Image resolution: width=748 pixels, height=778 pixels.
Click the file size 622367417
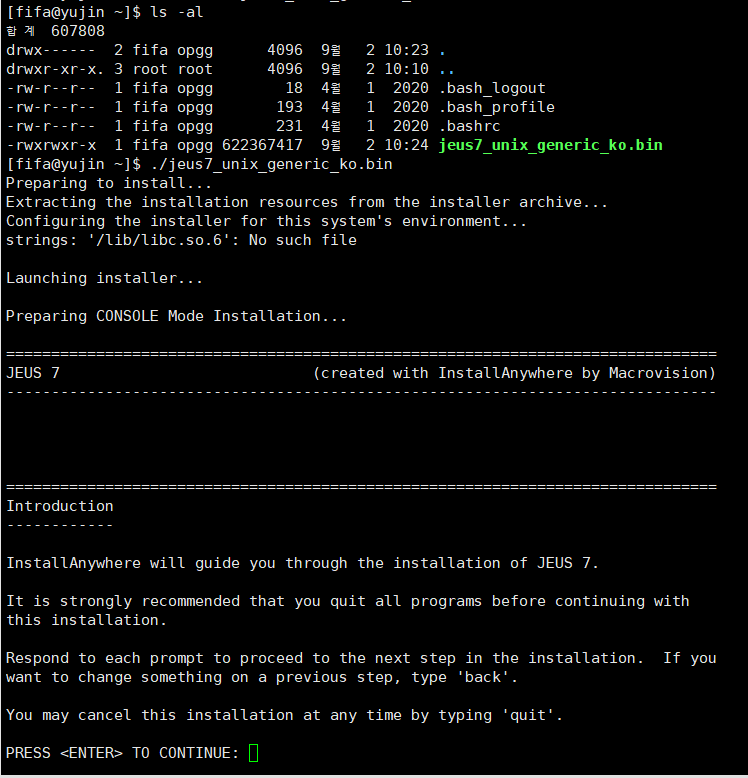(262, 145)
